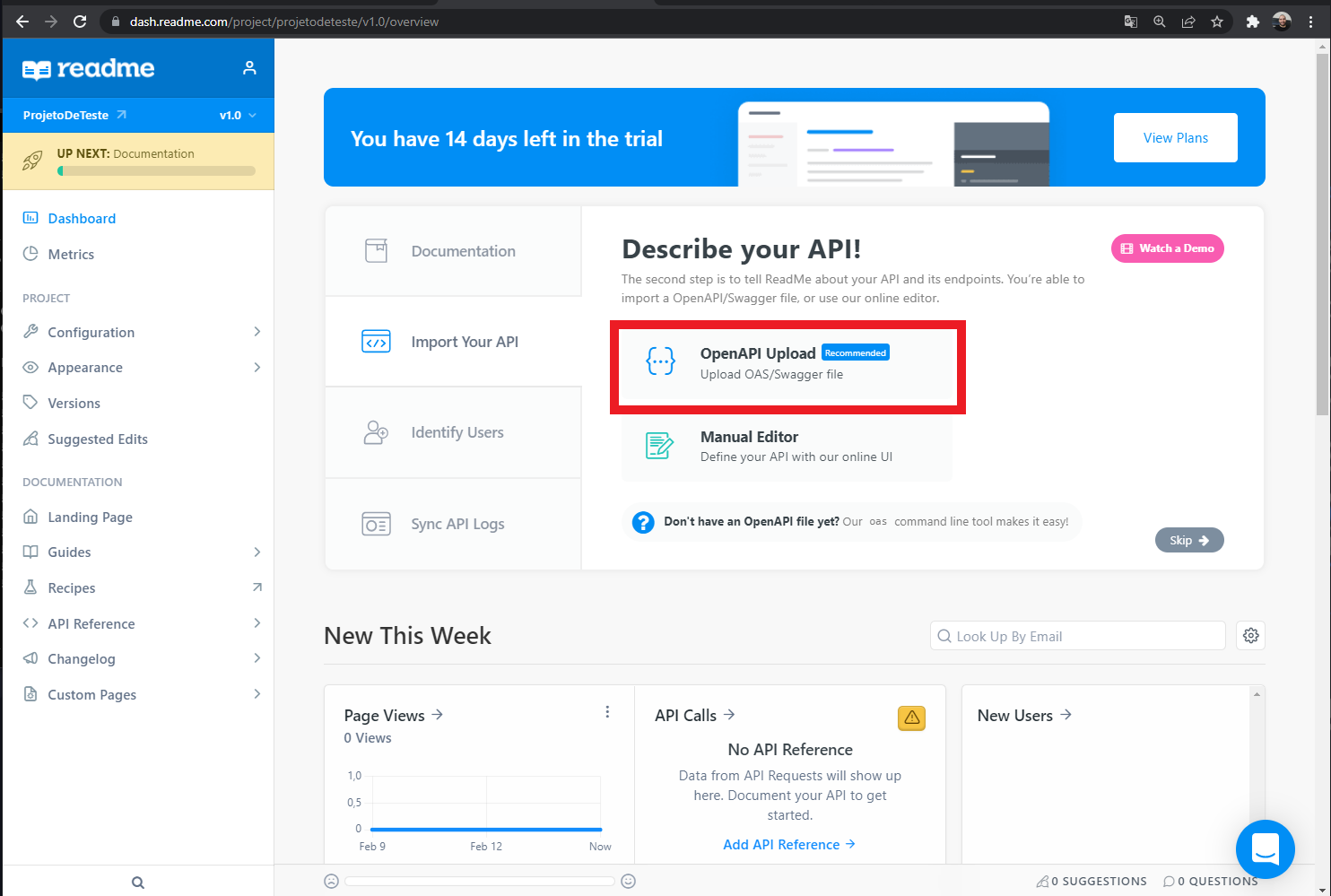
Task: Click Add API Reference link
Action: pyautogui.click(x=789, y=844)
